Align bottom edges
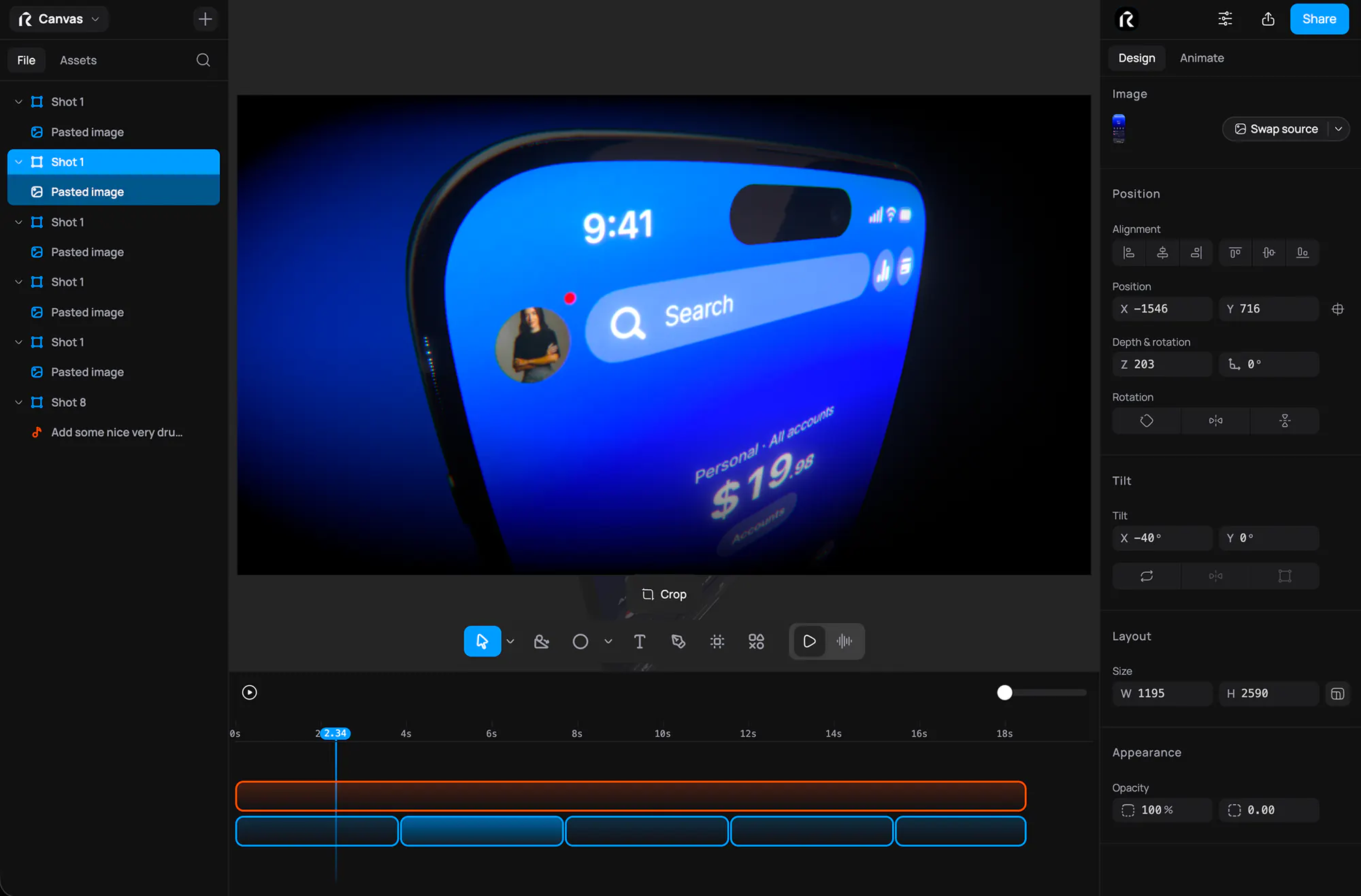Screen dimensions: 1361x896 pyautogui.click(x=1302, y=253)
